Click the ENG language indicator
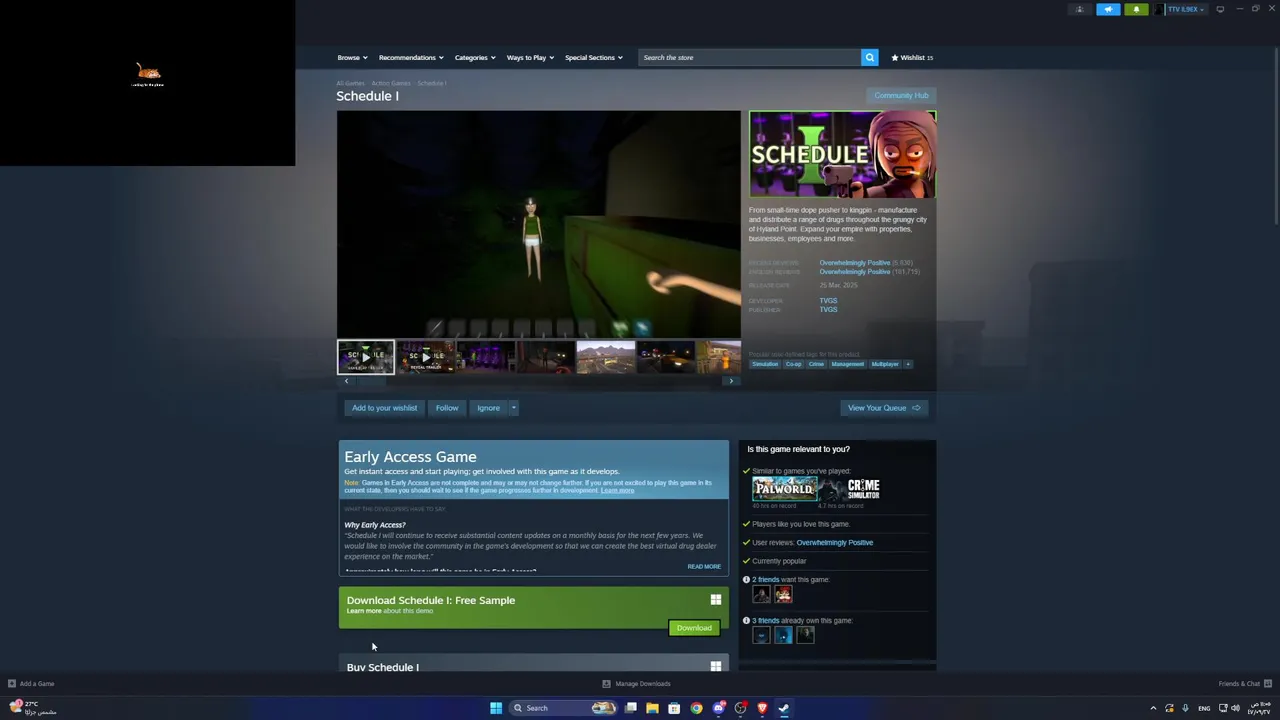Screen dimensions: 1280x720 click(1204, 708)
